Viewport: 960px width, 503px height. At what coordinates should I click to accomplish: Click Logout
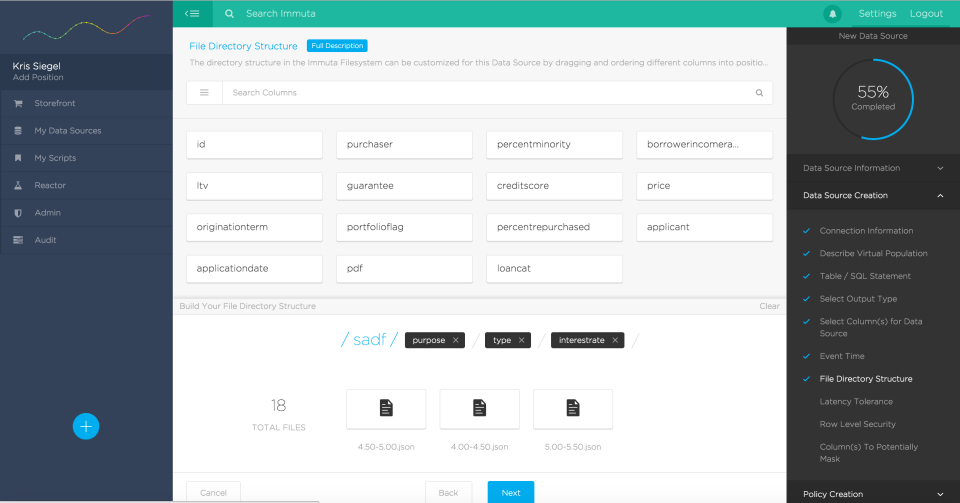926,13
